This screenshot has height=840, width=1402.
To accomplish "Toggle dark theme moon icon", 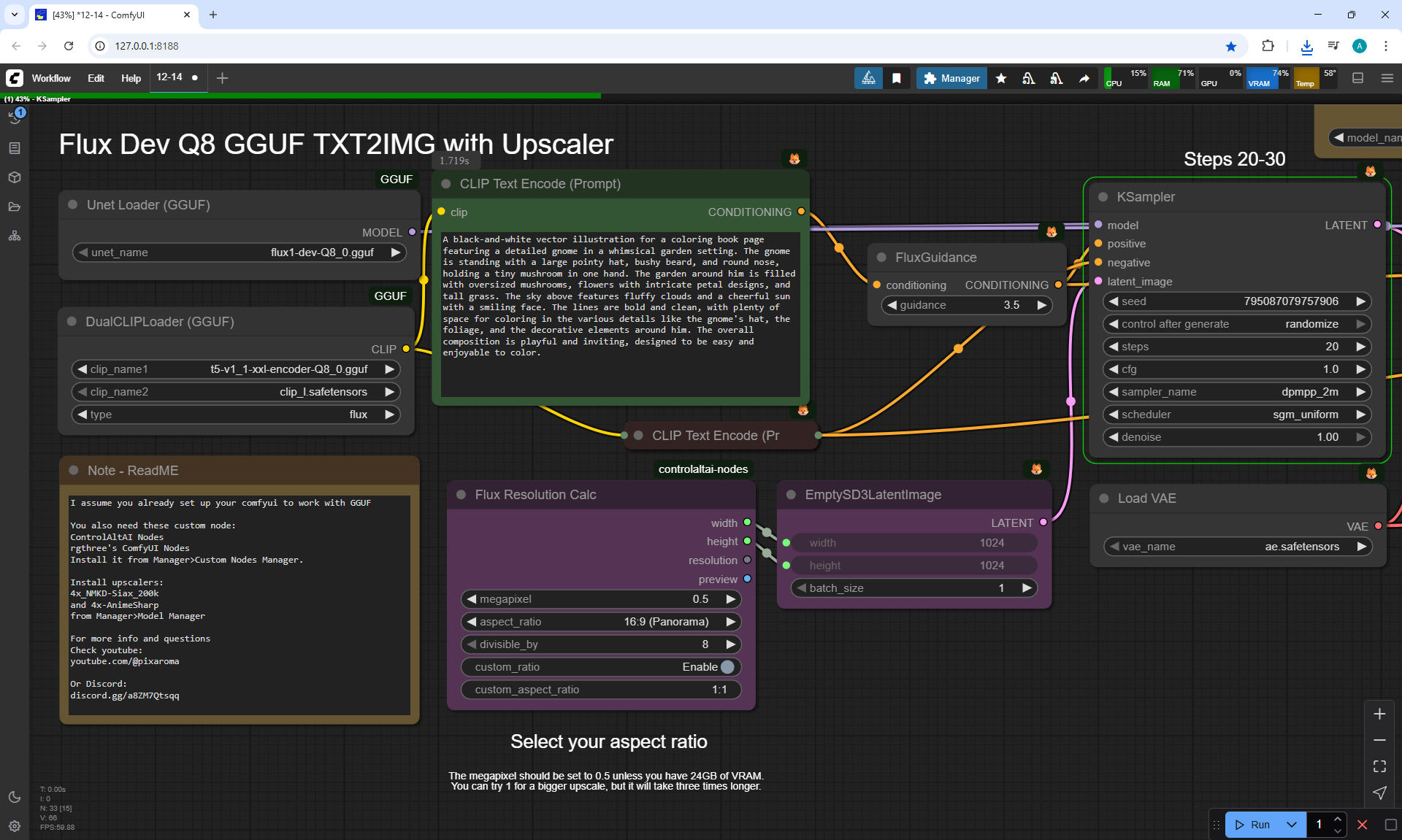I will tap(15, 797).
